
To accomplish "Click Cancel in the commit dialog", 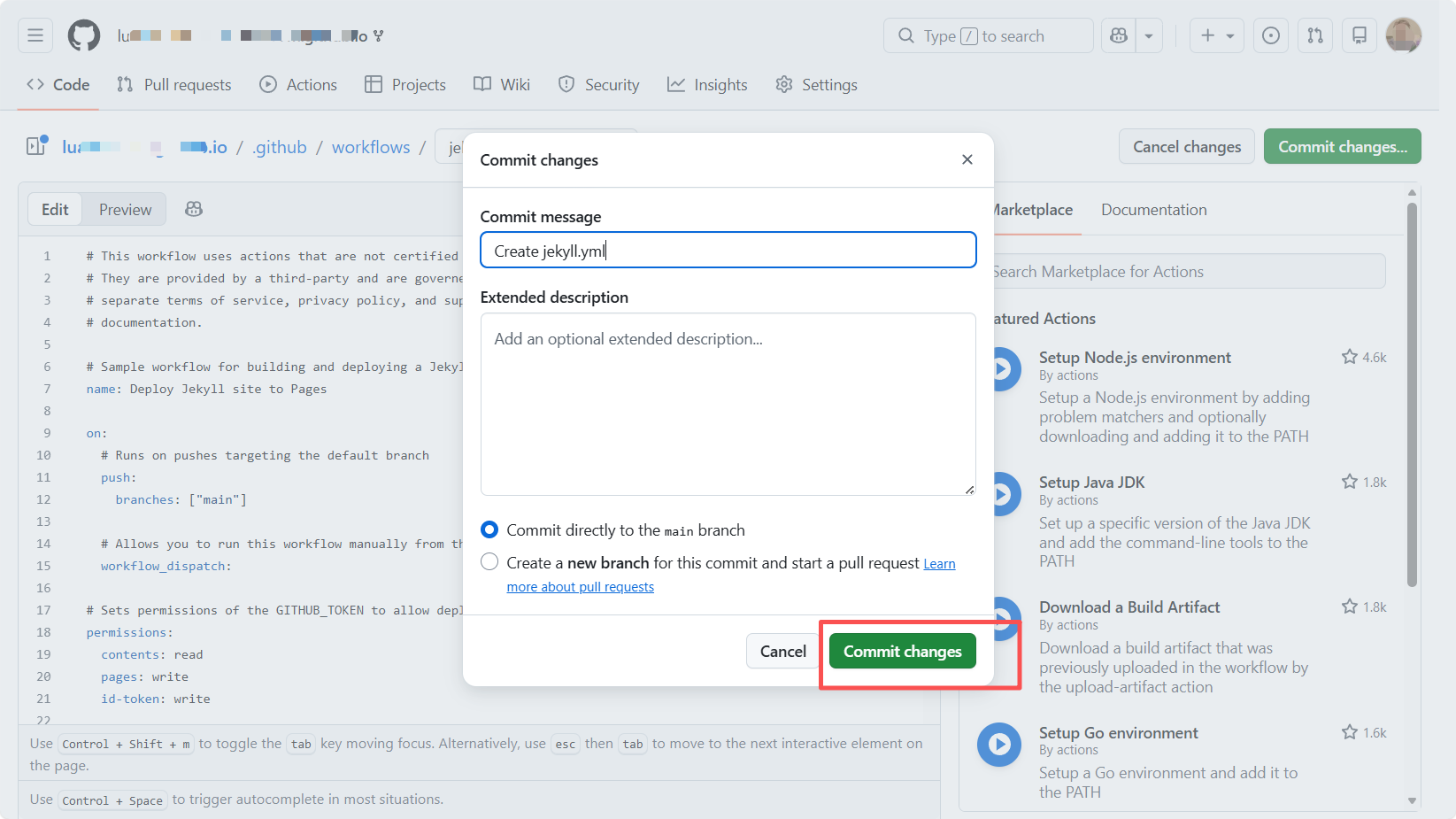I will [x=782, y=652].
